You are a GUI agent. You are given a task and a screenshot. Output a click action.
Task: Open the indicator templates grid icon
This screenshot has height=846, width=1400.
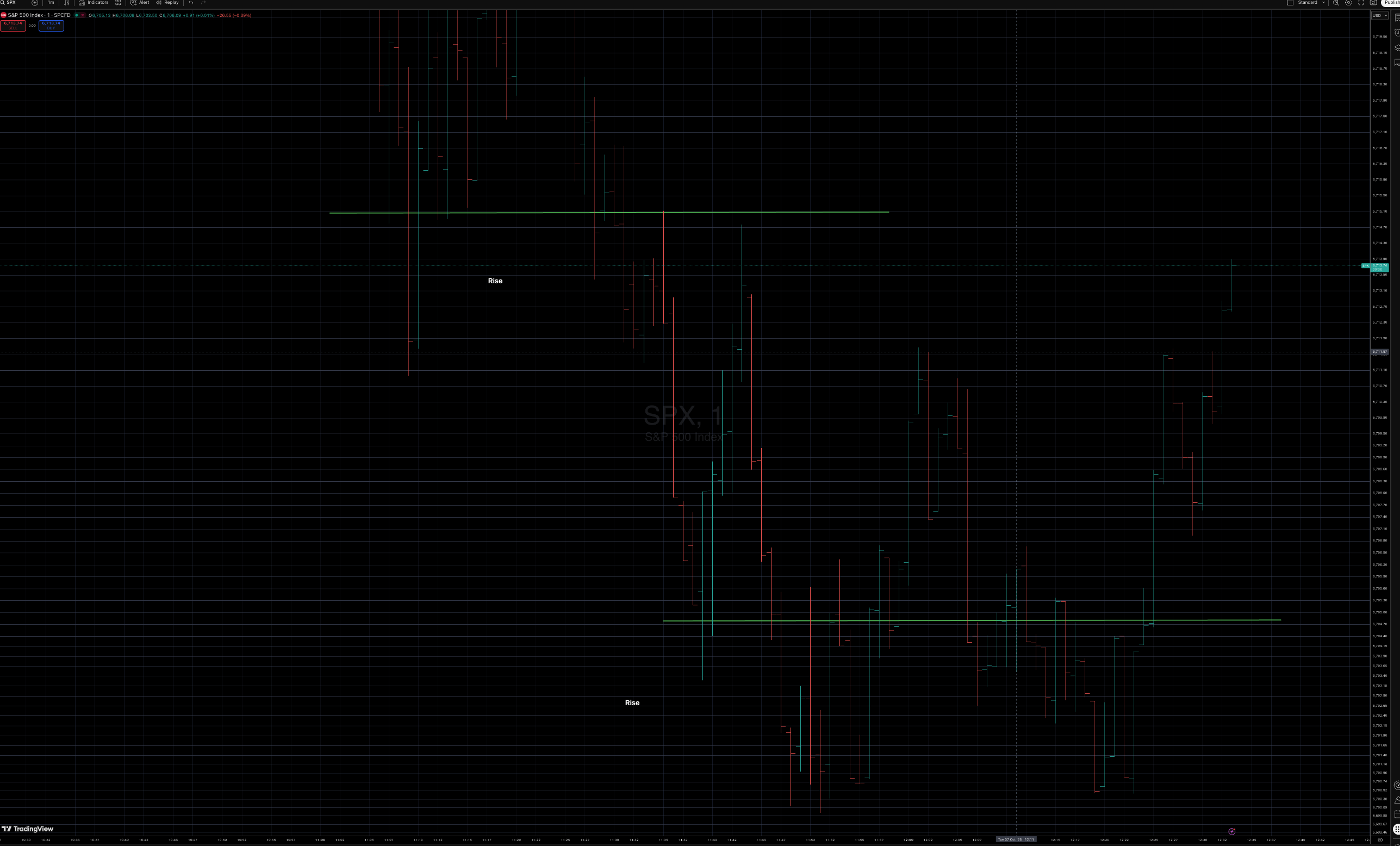click(x=118, y=3)
